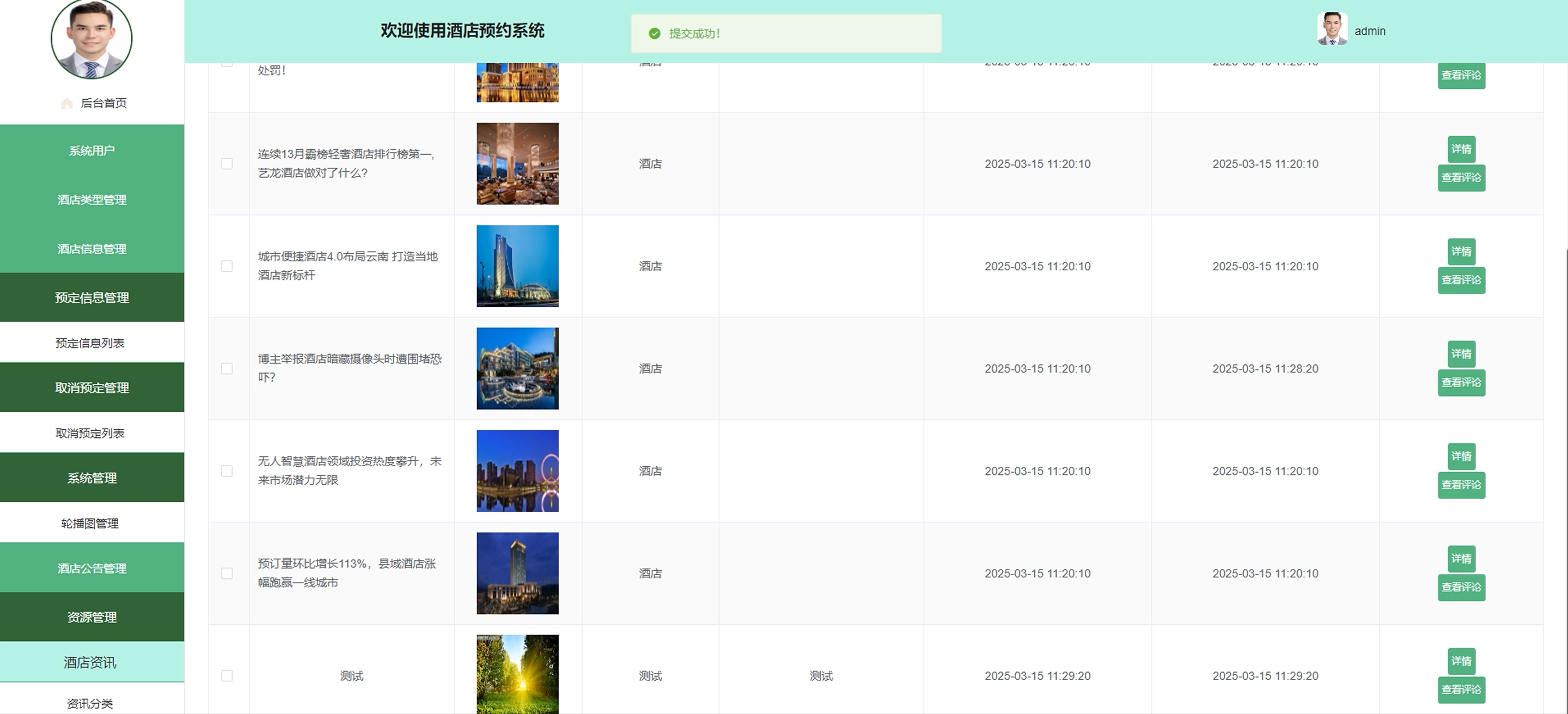This screenshot has width=1568, height=714.
Task: Click 查看评论 for the 预订量环比增长 article
Action: (1461, 588)
